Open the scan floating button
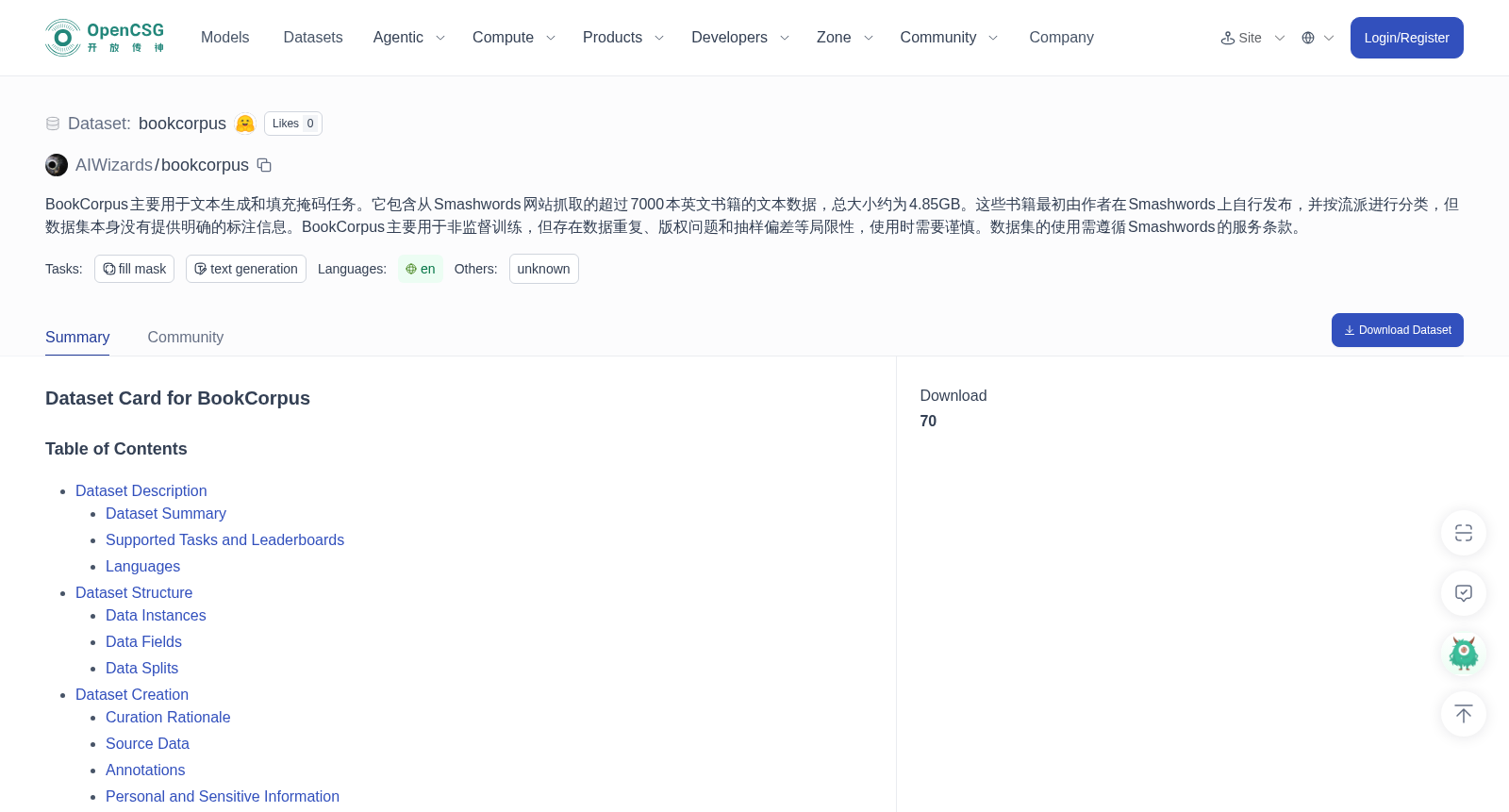 click(1464, 533)
